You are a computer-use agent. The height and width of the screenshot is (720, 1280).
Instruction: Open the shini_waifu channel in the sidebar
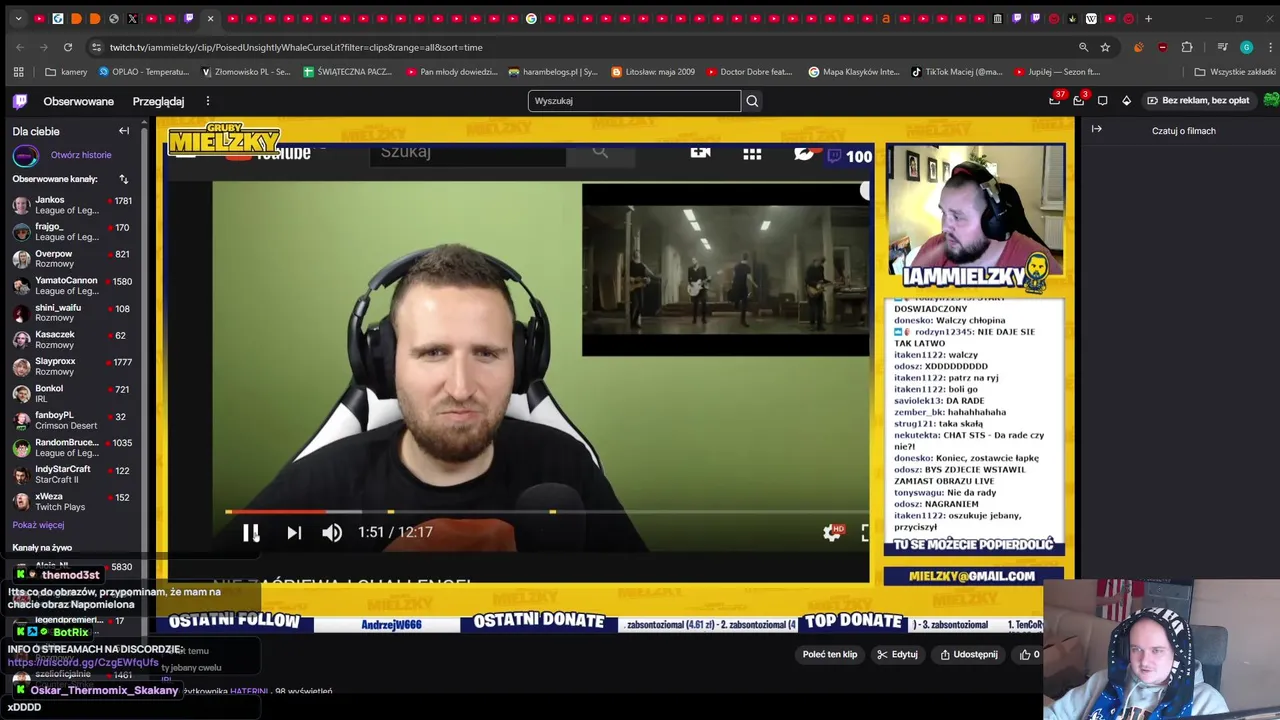[x=72, y=313]
